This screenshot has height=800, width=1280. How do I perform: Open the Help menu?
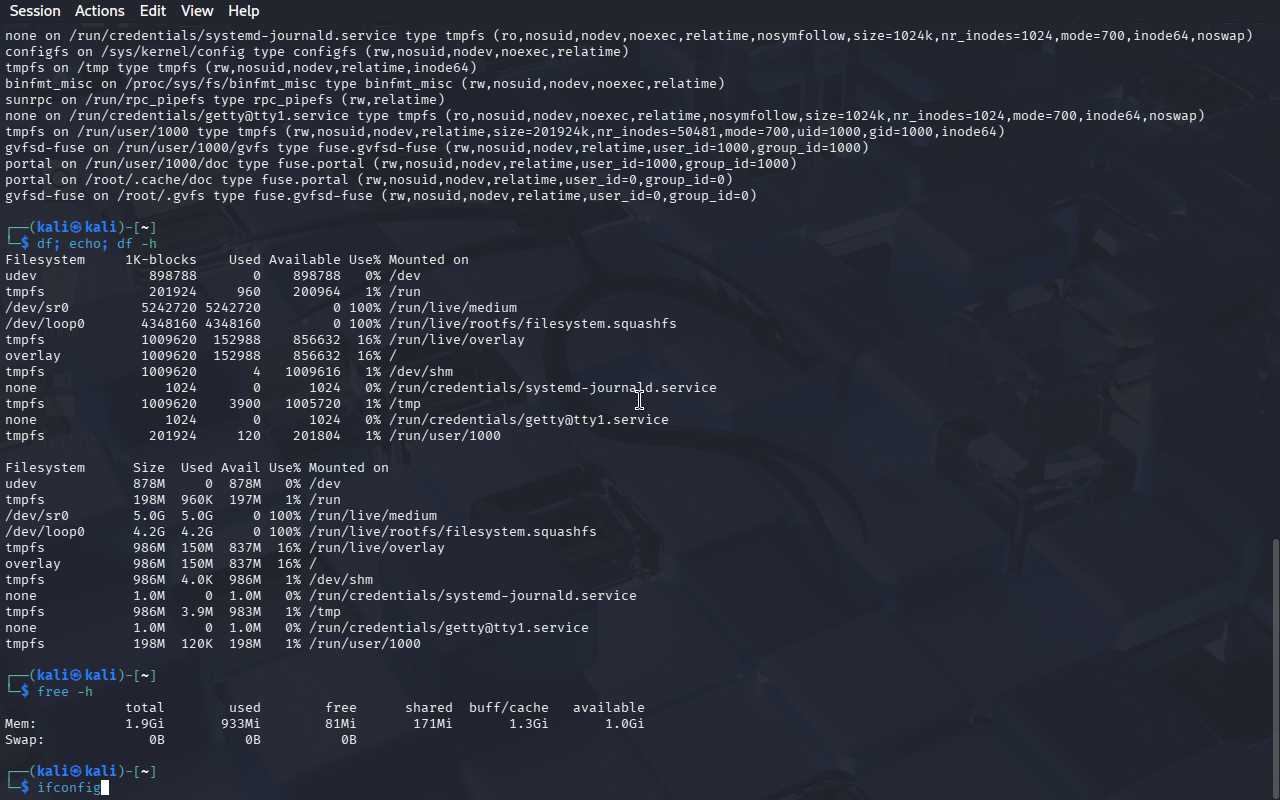(x=243, y=11)
